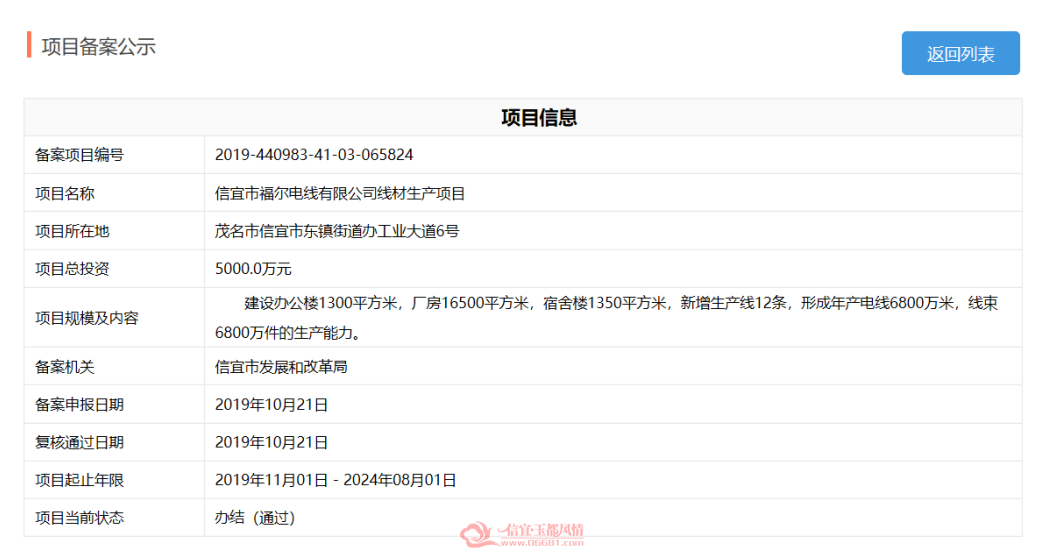Select the 项目备案公示 page heading
This screenshot has width=1044, height=556.
99,47
